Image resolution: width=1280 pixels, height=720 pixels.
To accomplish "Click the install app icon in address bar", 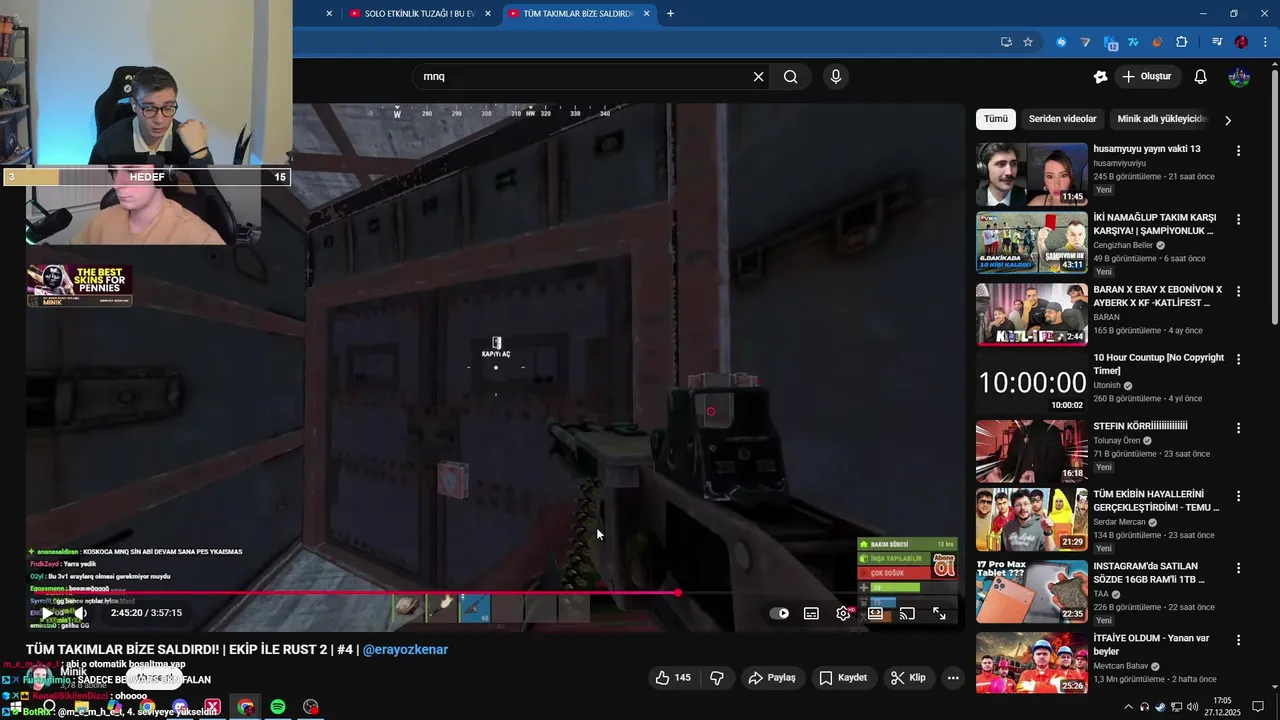I will pos(1006,42).
